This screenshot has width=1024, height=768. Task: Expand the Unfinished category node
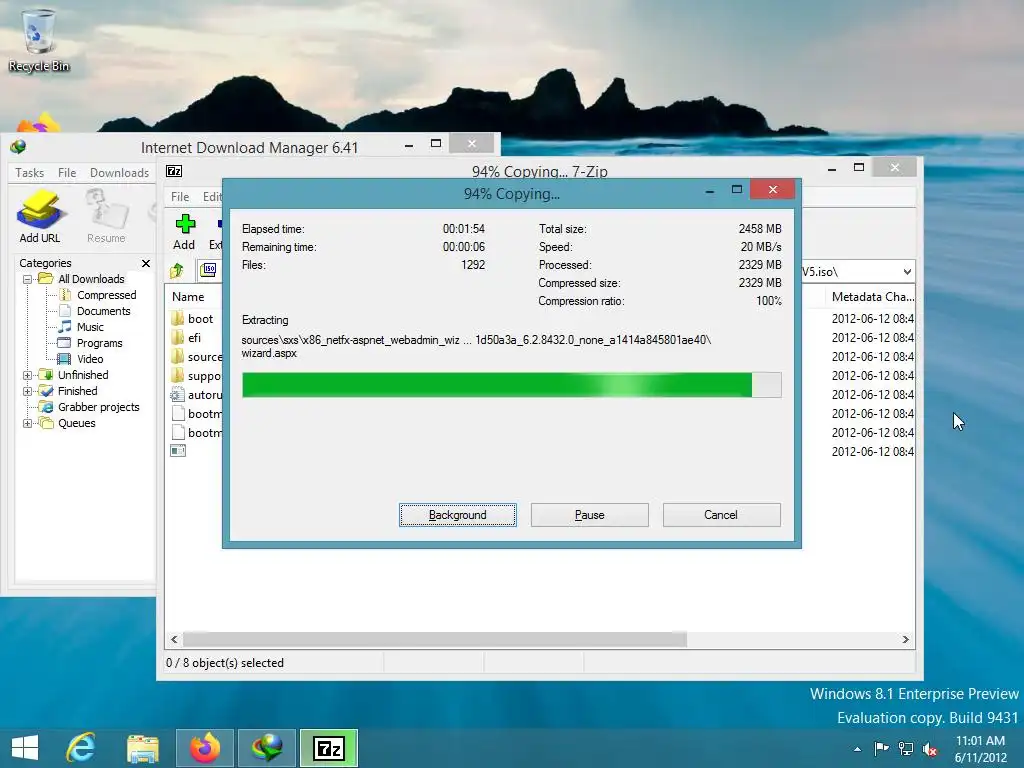click(x=27, y=375)
